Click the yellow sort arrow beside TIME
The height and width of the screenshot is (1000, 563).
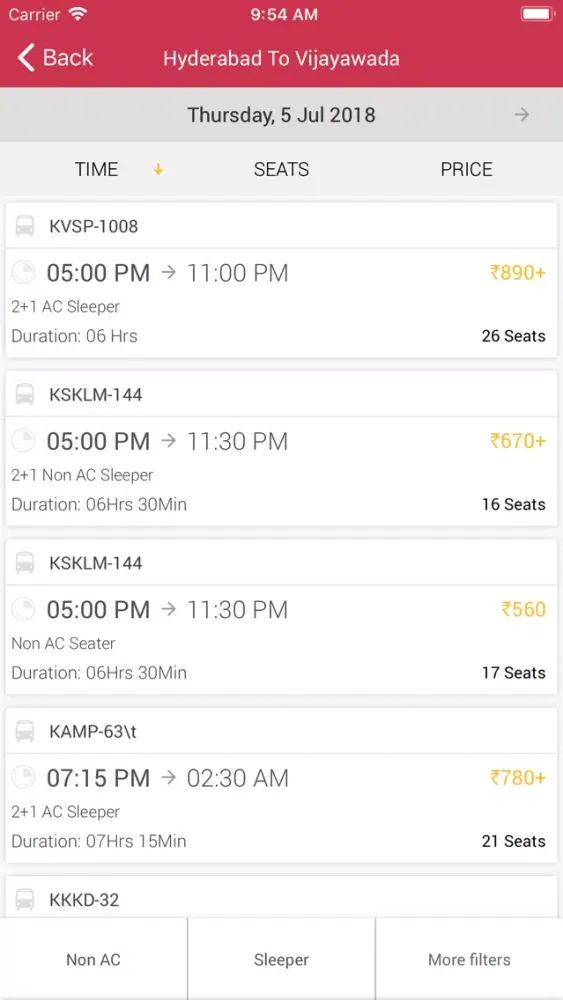158,170
